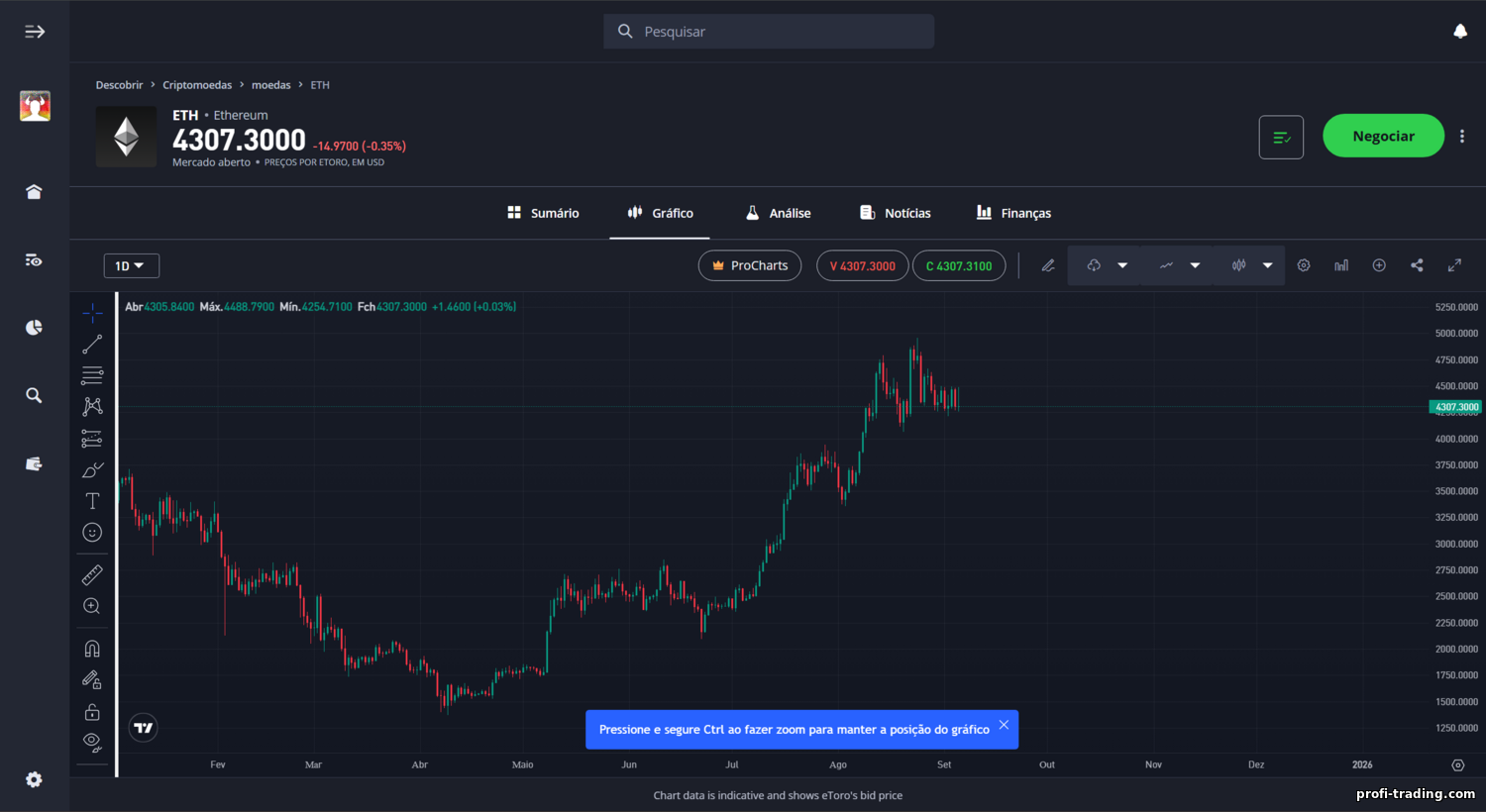Click the zoom-in magnifier tool
Viewport: 1486px width, 812px height.
92,606
